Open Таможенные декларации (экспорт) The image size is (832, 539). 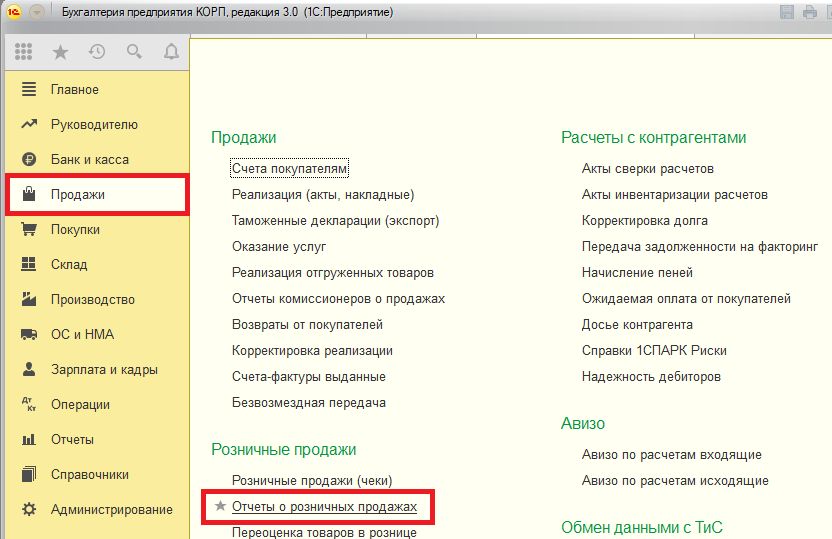point(335,221)
